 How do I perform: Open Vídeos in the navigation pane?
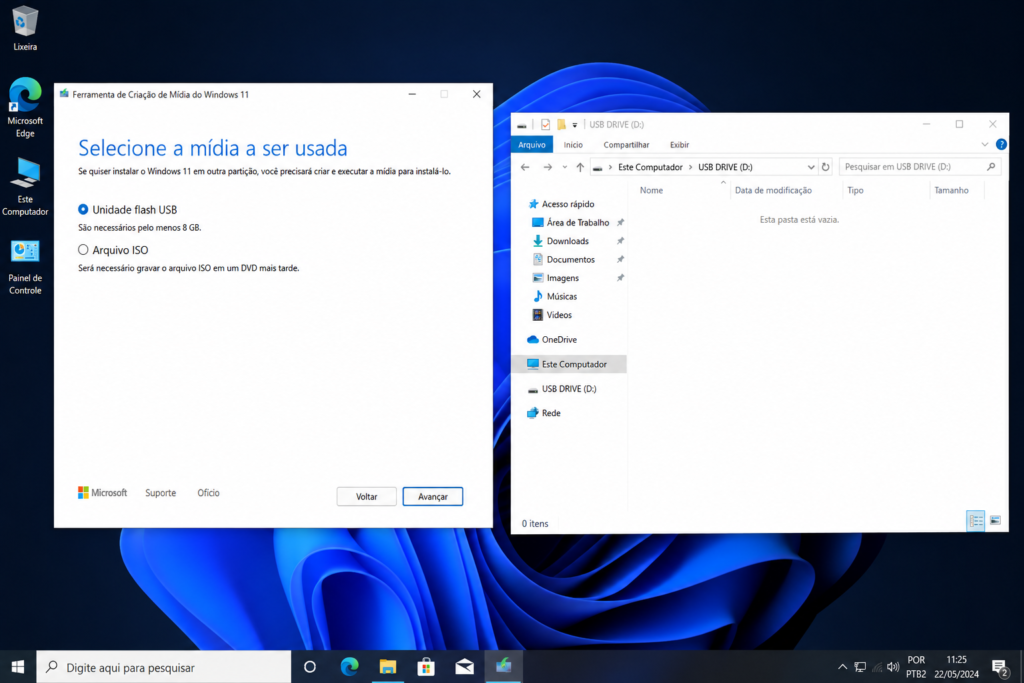tap(552, 315)
